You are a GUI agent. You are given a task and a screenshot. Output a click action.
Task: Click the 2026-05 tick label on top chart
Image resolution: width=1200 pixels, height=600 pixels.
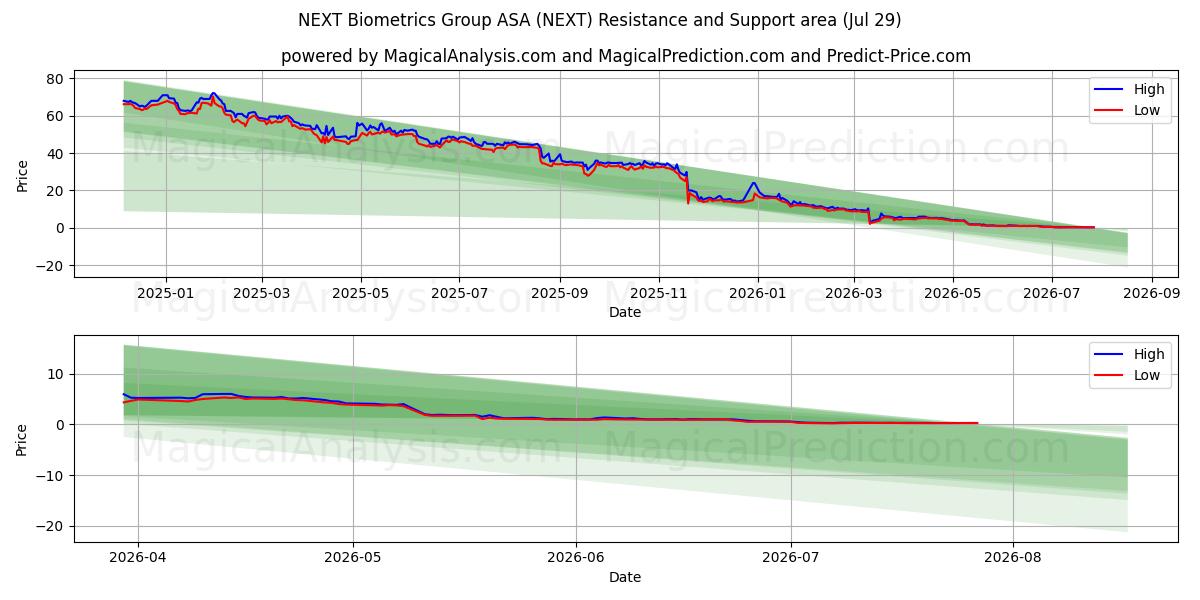(x=952, y=293)
